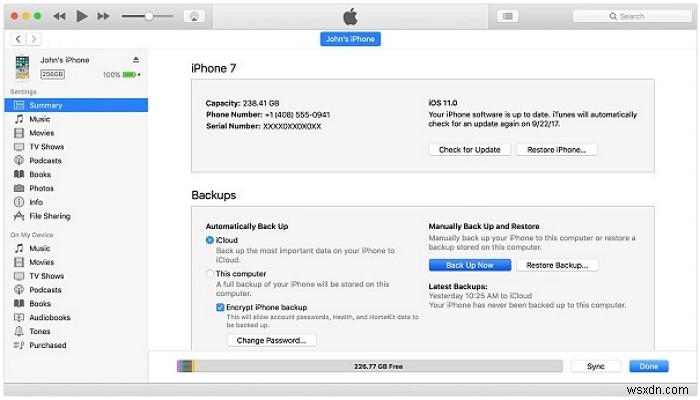The height and width of the screenshot is (400, 700).
Task: Open Movies under Settings
Action: (x=76, y=133)
